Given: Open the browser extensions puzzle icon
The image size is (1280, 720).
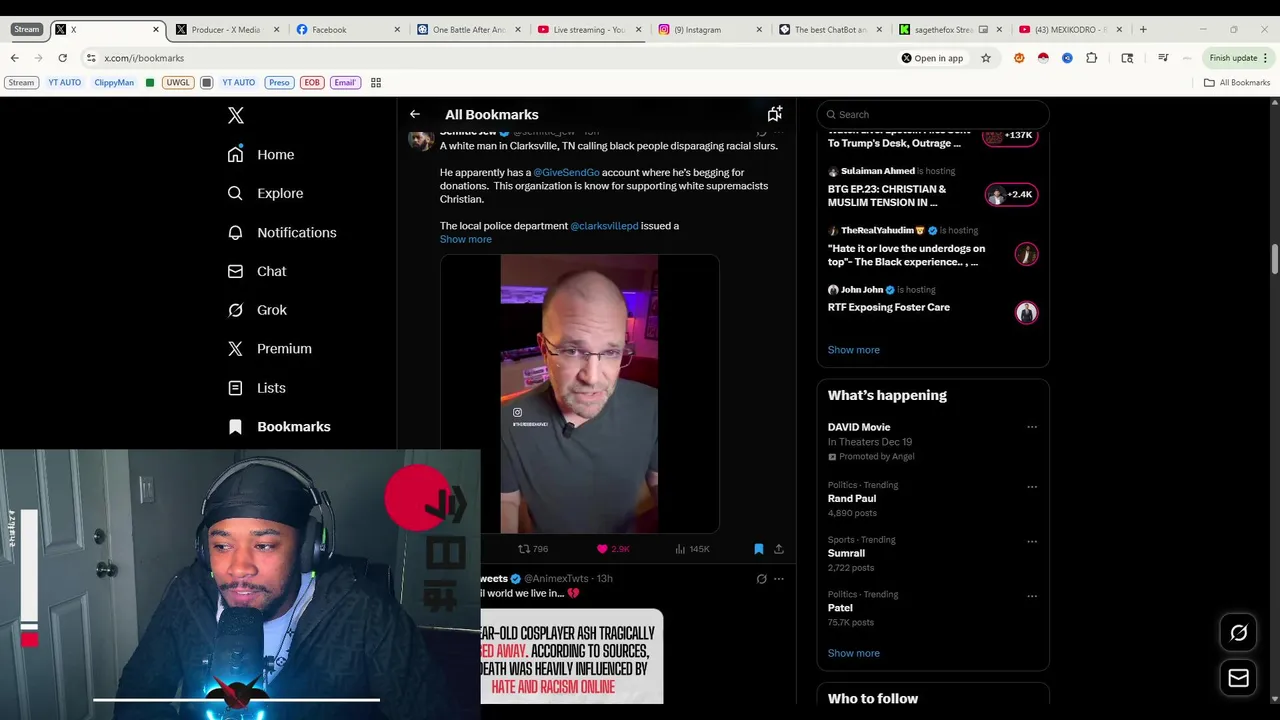Looking at the screenshot, I should pos(1092,58).
